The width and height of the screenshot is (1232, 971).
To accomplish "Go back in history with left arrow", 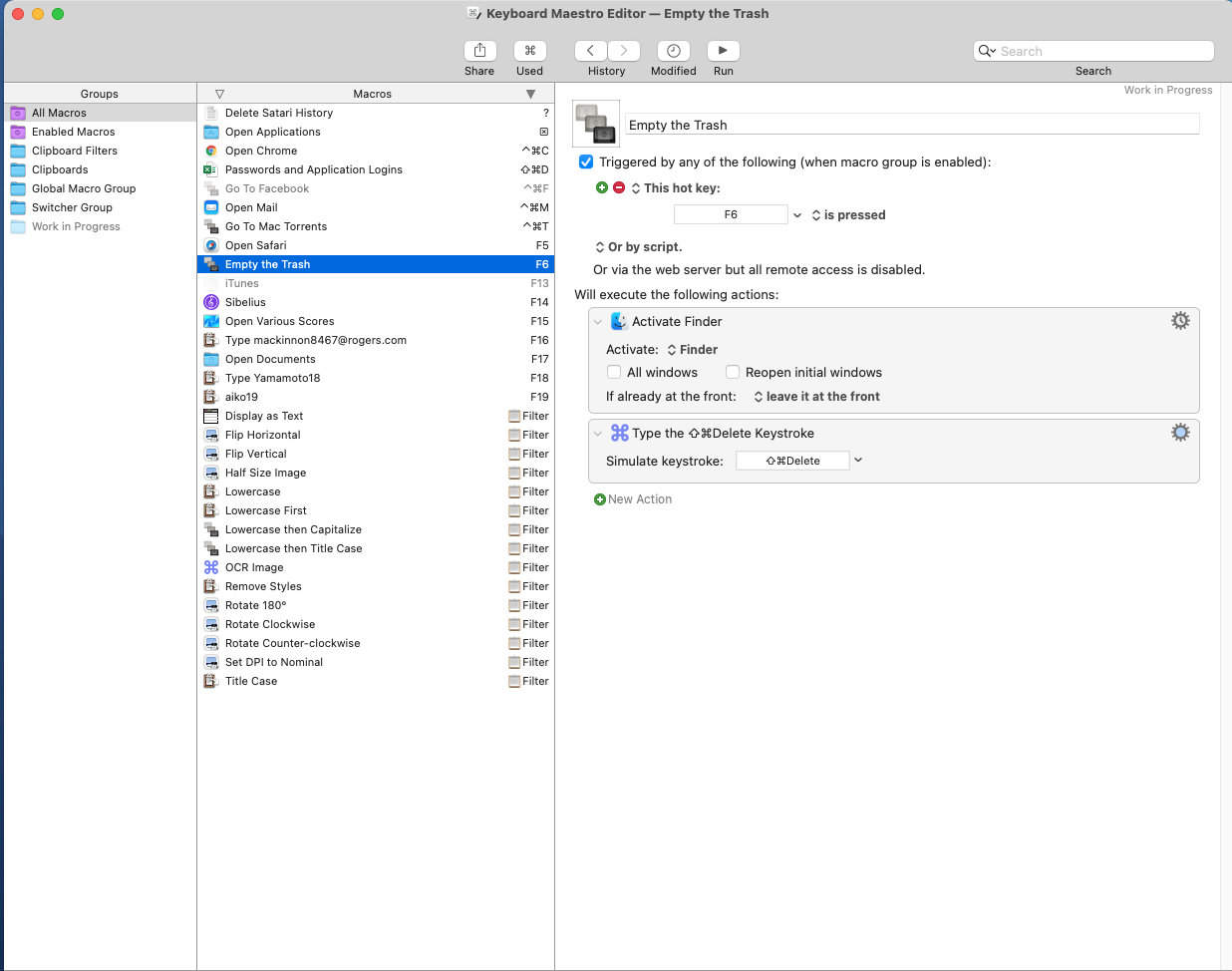I will (x=590, y=51).
